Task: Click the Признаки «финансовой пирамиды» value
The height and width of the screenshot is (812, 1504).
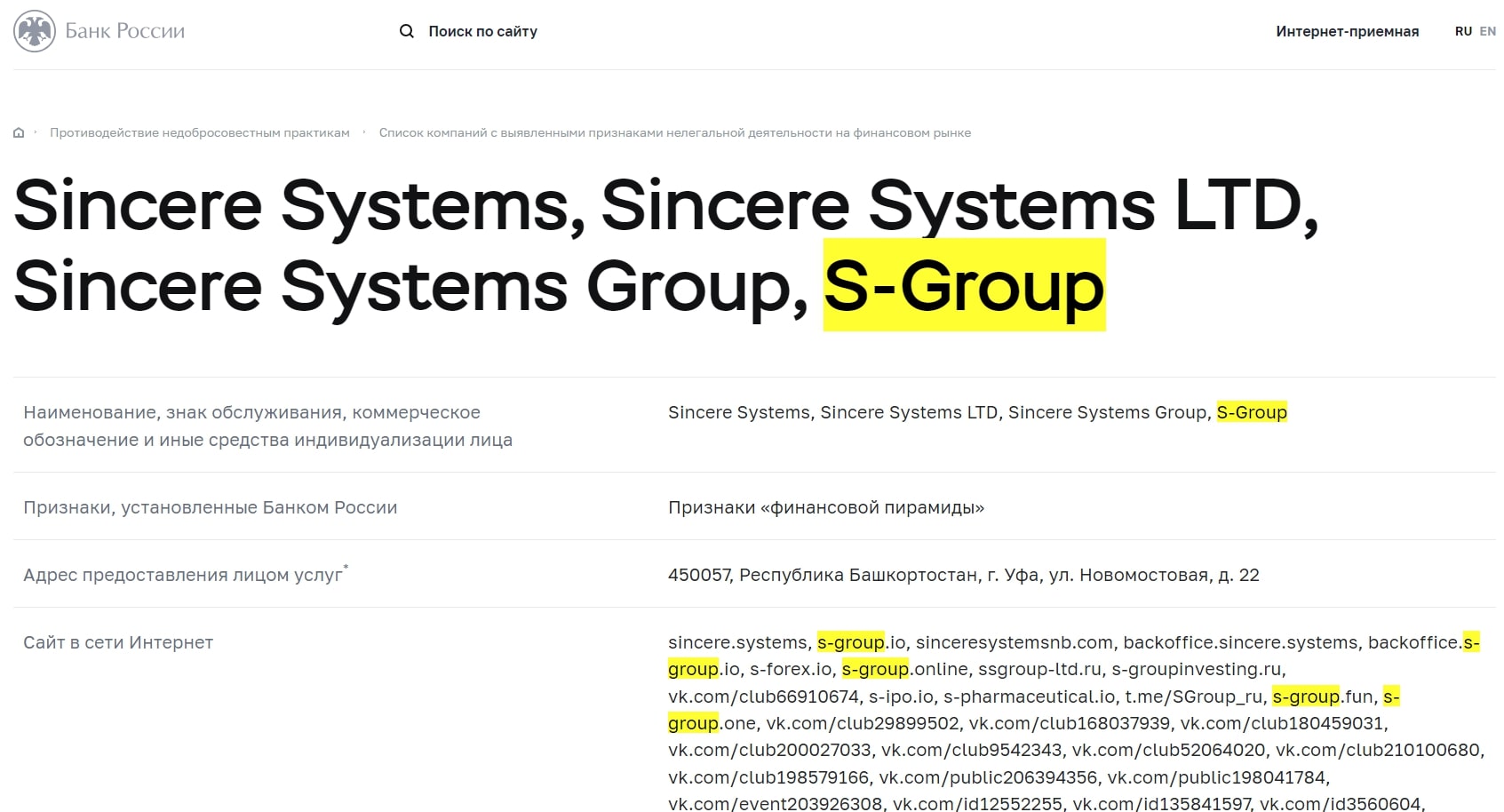Action: pos(826,507)
